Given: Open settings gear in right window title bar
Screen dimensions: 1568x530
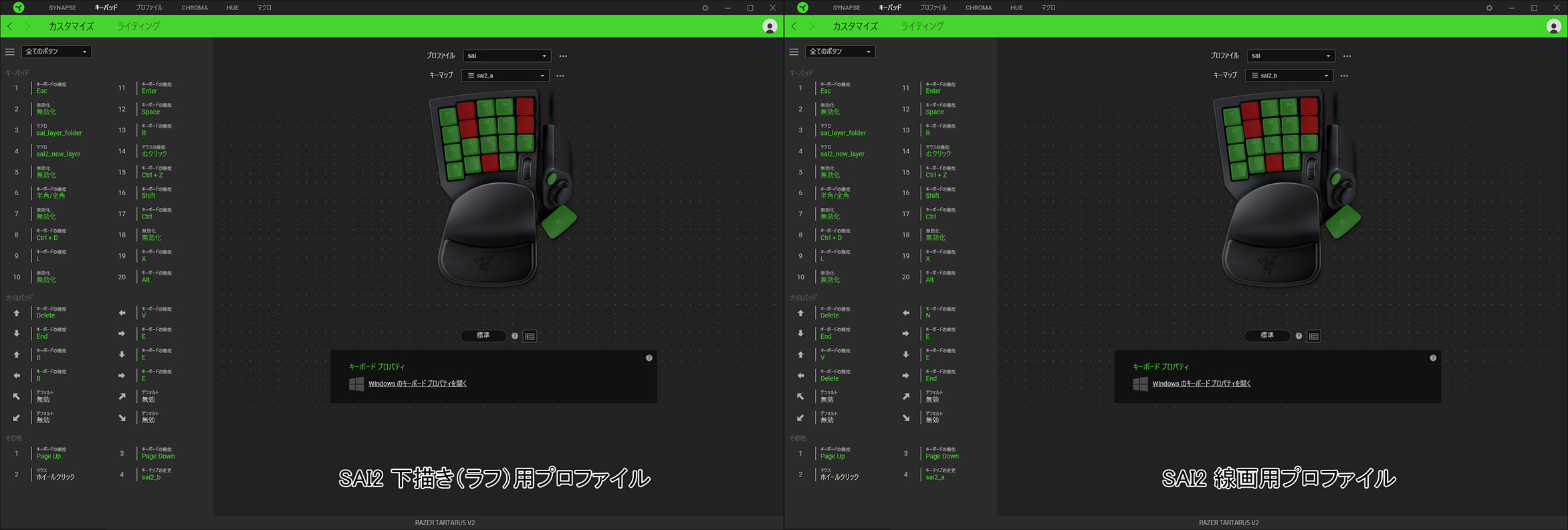Looking at the screenshot, I should 1489,8.
